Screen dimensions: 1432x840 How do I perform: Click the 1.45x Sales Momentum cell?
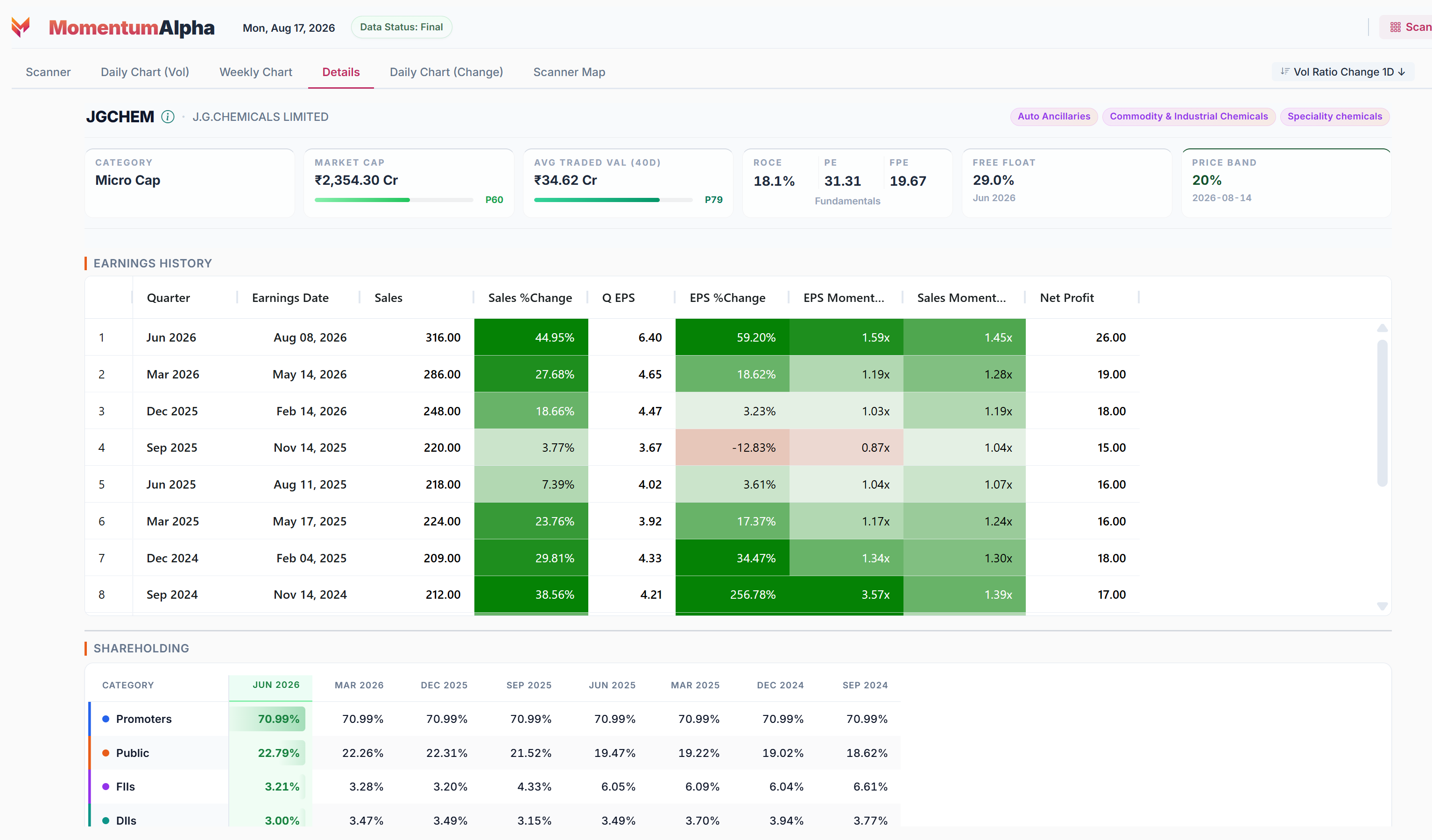click(965, 337)
